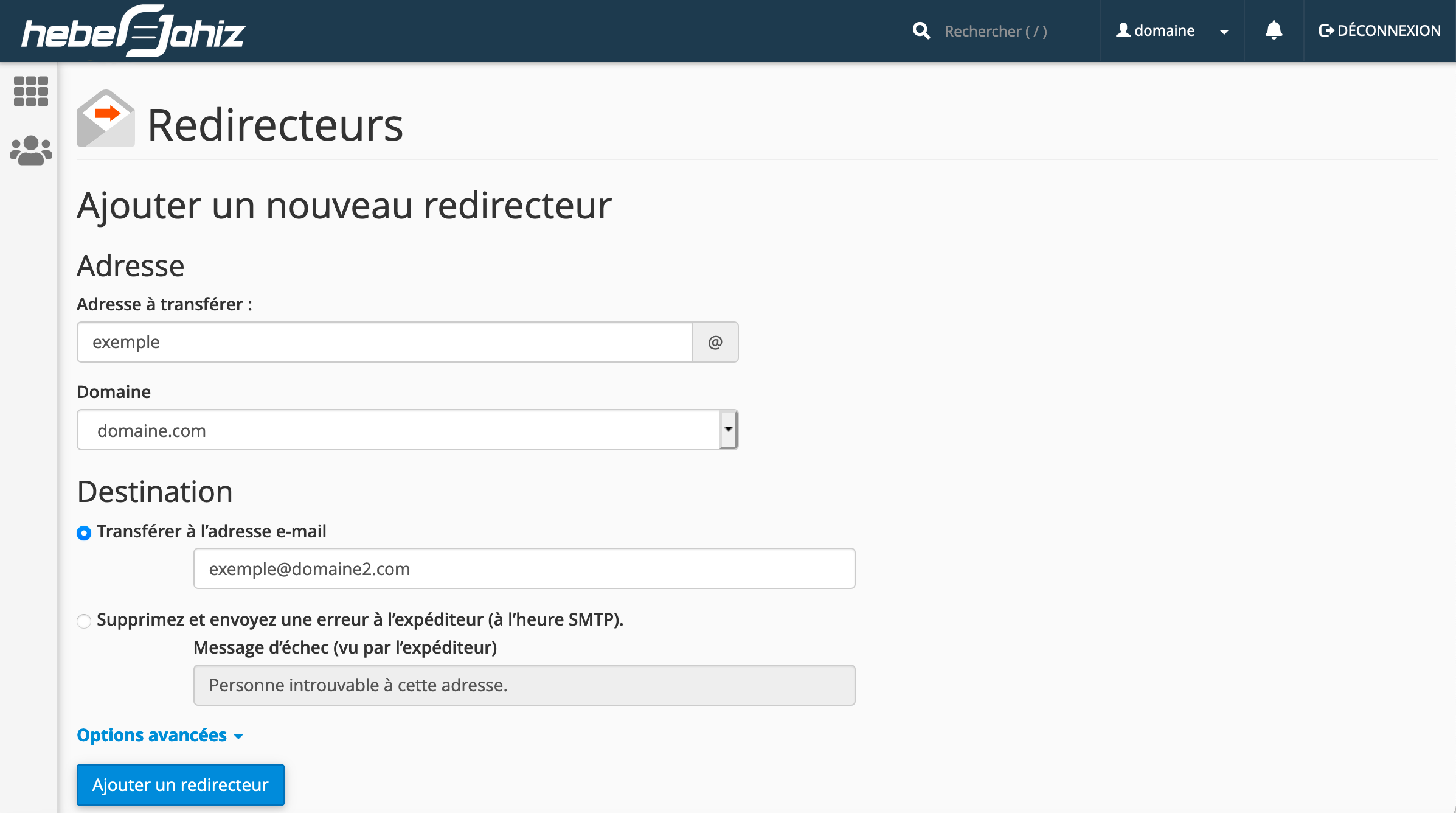Click the hebeJohiz logo
Screen dimensions: 1456x813
tap(134, 31)
